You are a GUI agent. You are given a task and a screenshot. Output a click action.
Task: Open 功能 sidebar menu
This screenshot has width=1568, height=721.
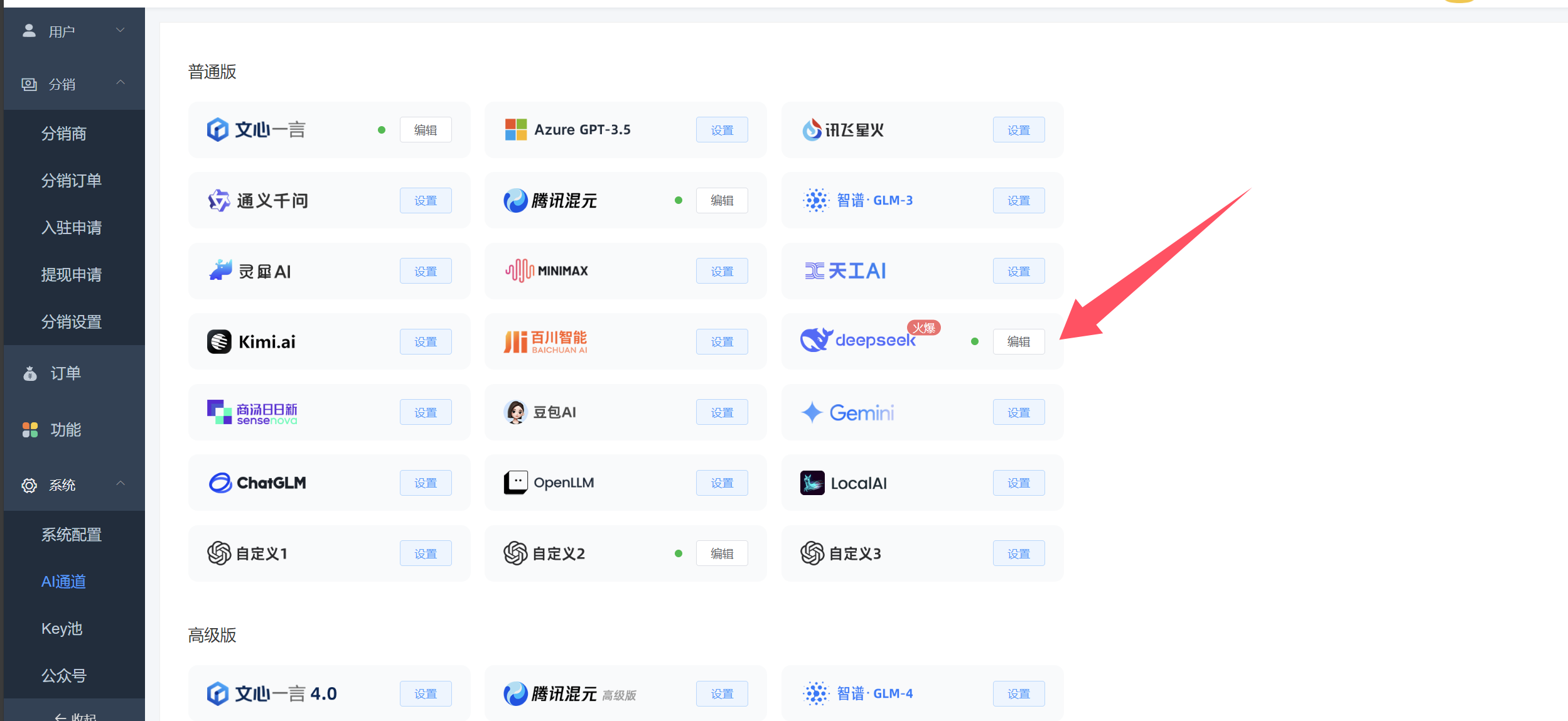point(74,430)
